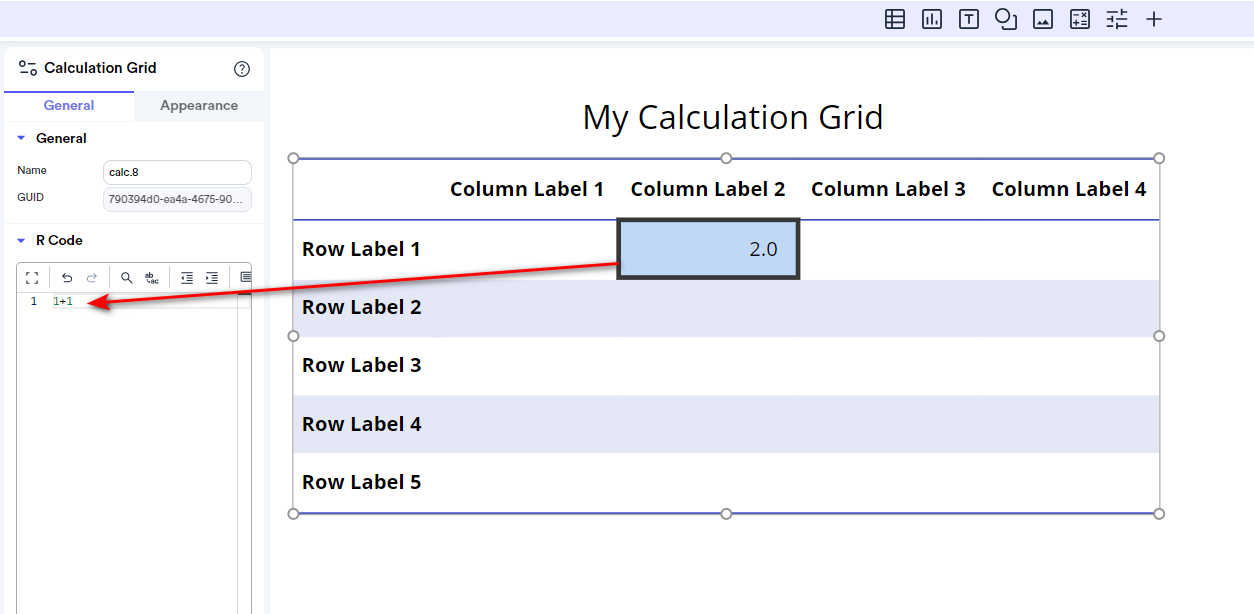Increase indent of the code line
The image size is (1254, 614).
pyautogui.click(x=211, y=277)
